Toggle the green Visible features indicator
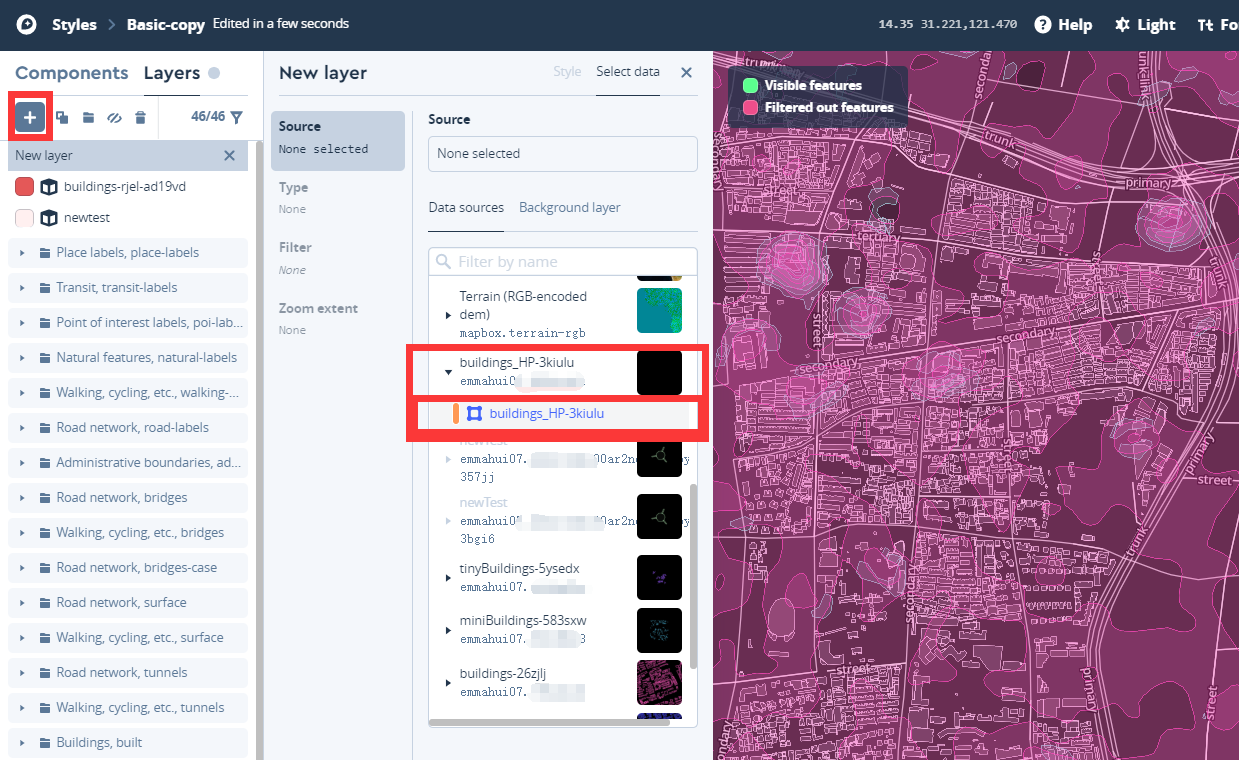Image resolution: width=1239 pixels, height=760 pixels. click(750, 85)
